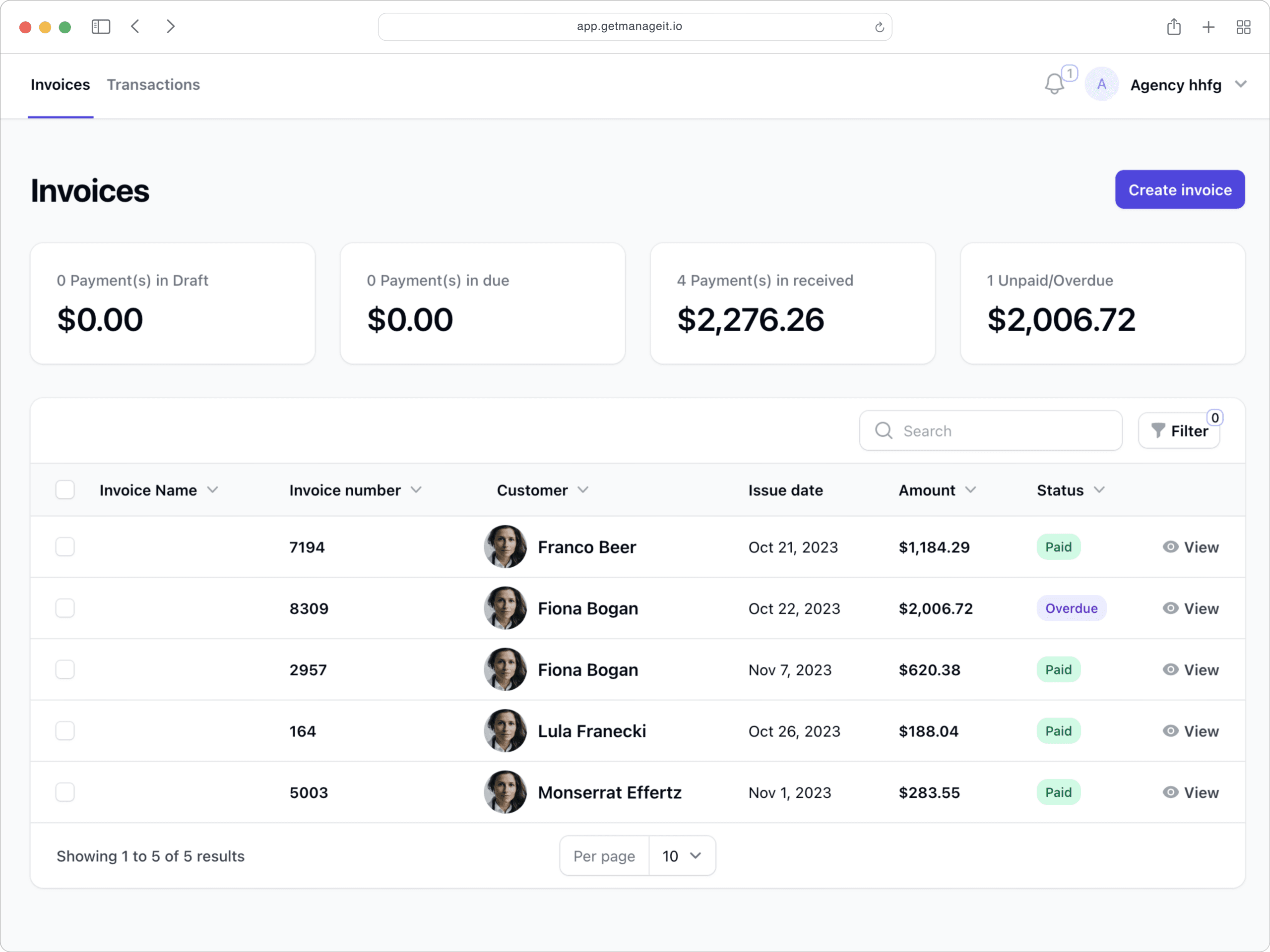Sort by the Status column chevron

(x=1099, y=490)
